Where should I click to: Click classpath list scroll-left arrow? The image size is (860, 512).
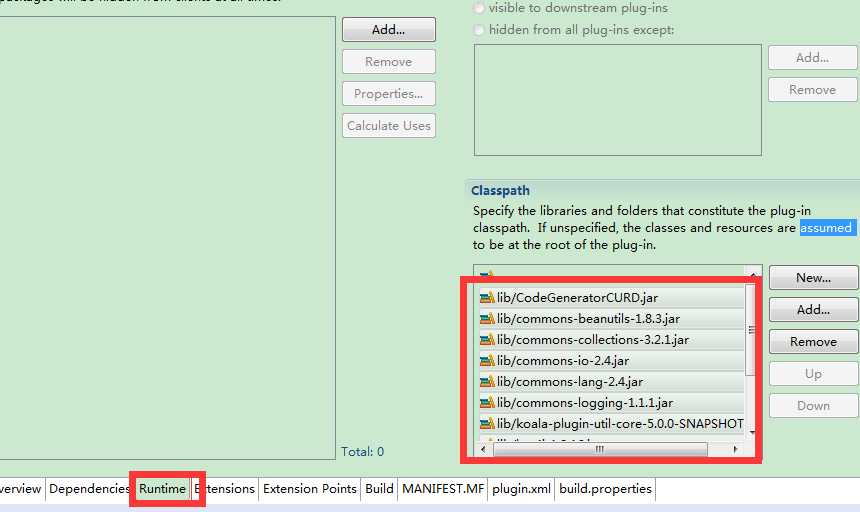tap(483, 450)
